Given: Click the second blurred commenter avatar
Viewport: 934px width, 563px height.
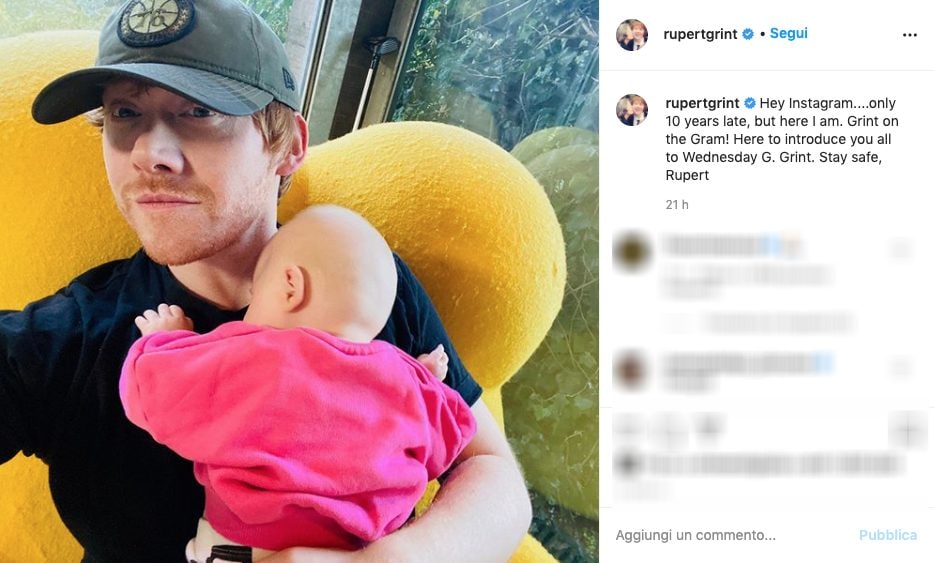Looking at the screenshot, I should click(631, 369).
